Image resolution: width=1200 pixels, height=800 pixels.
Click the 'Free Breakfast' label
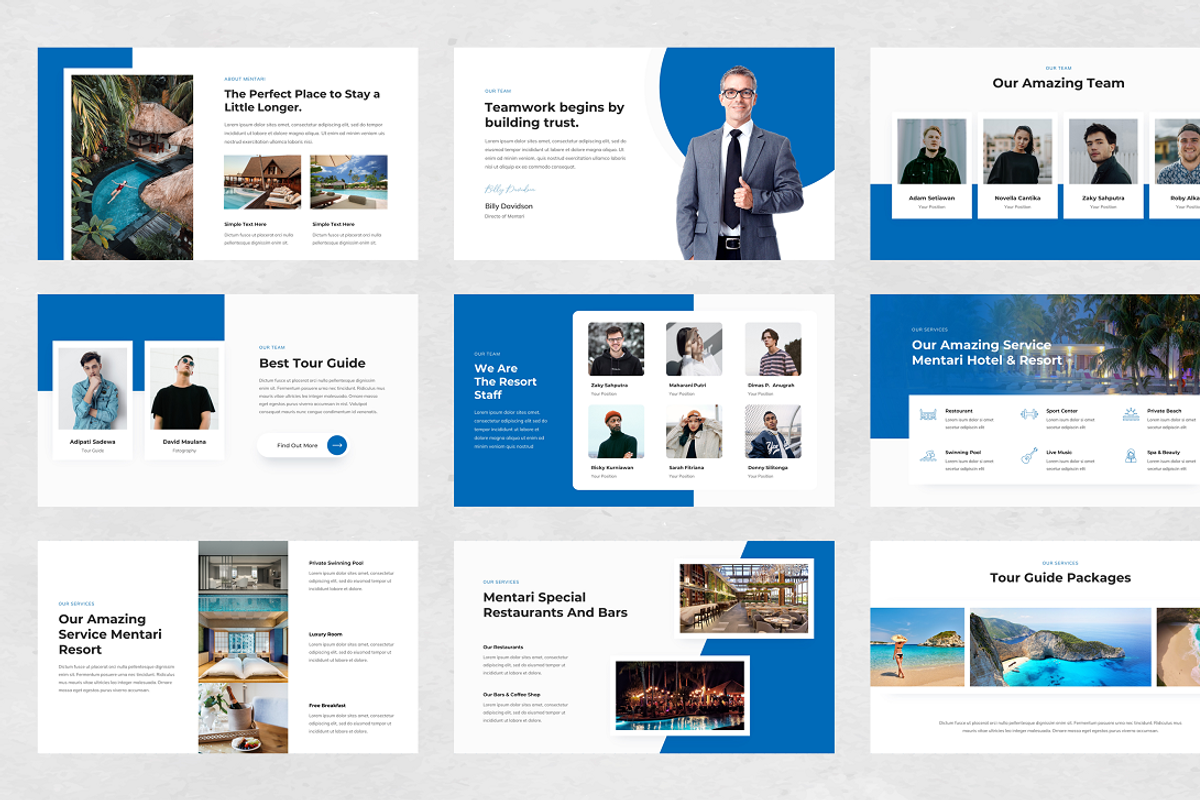(327, 705)
